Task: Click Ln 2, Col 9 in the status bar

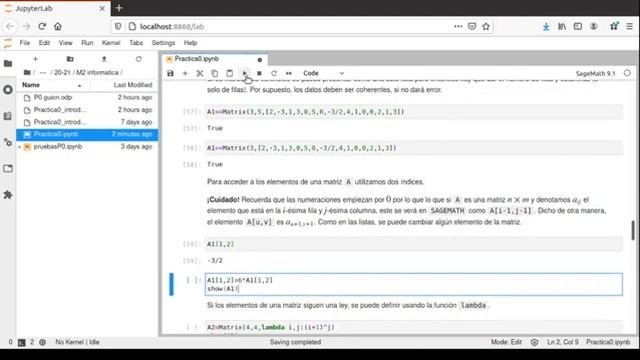Action: click(x=562, y=342)
